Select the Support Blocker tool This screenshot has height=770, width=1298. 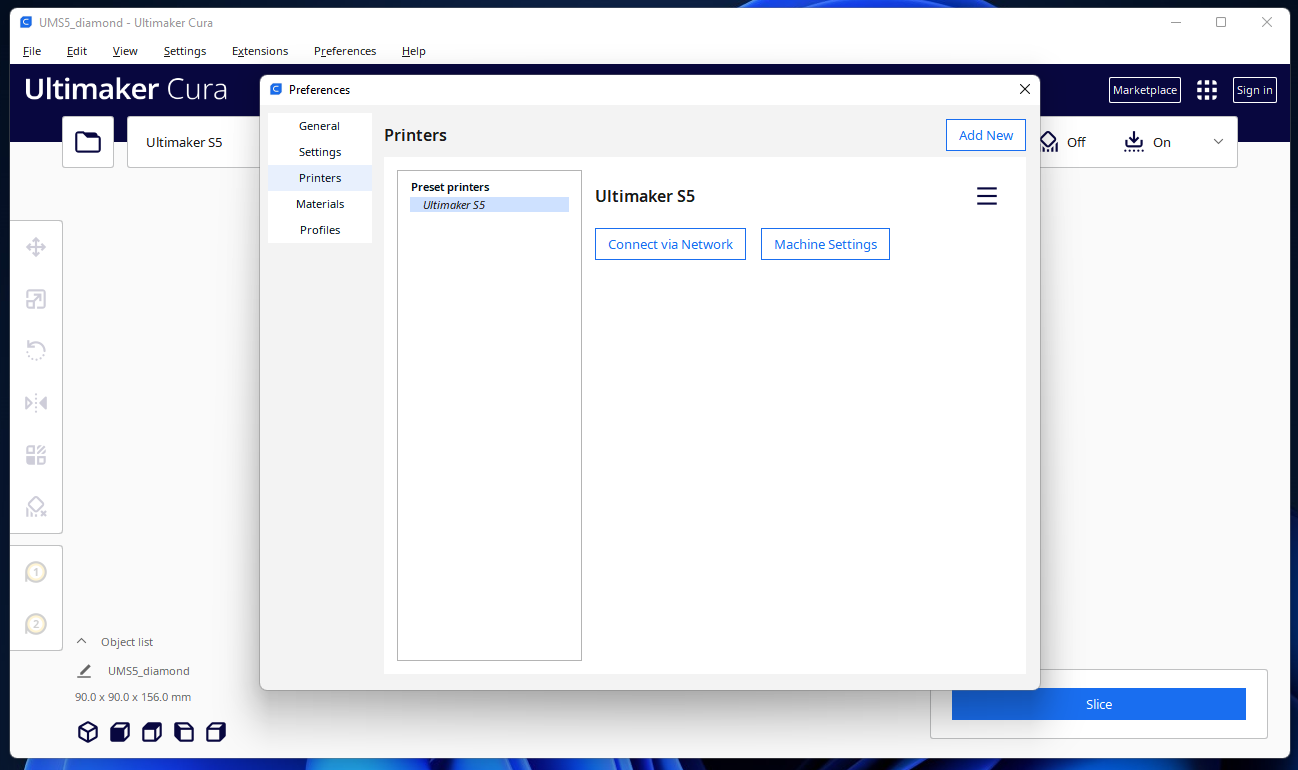(x=36, y=507)
